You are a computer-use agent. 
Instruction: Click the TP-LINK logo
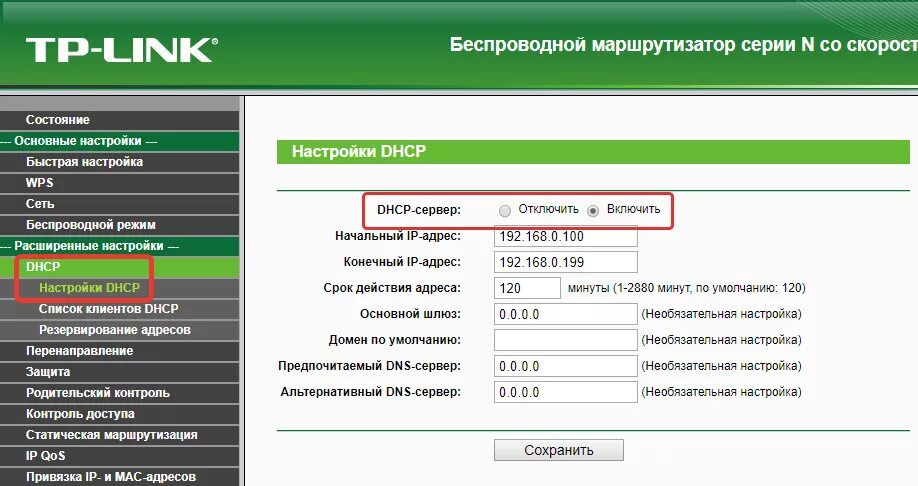(x=121, y=50)
